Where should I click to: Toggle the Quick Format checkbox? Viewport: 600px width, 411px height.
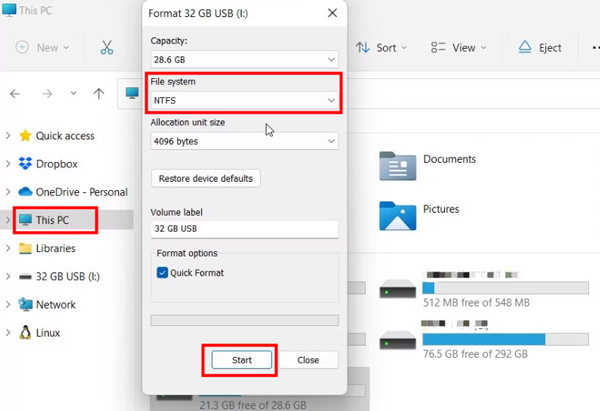[x=162, y=272]
